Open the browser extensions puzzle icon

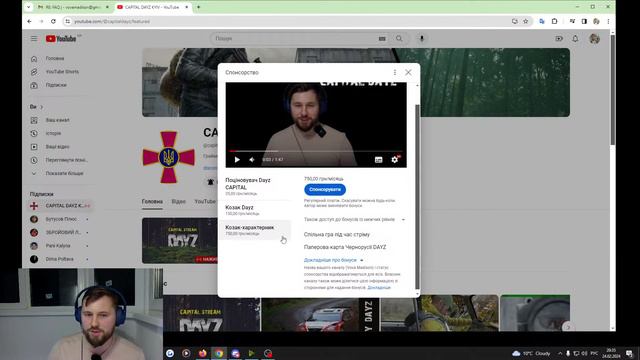click(554, 21)
